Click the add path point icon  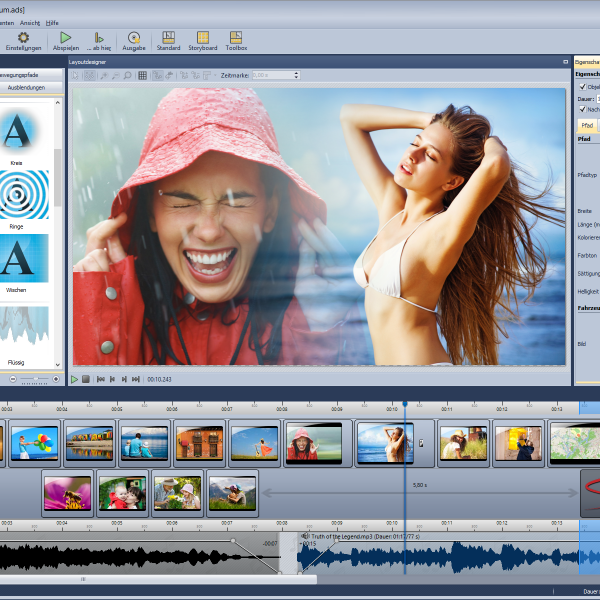coord(184,75)
